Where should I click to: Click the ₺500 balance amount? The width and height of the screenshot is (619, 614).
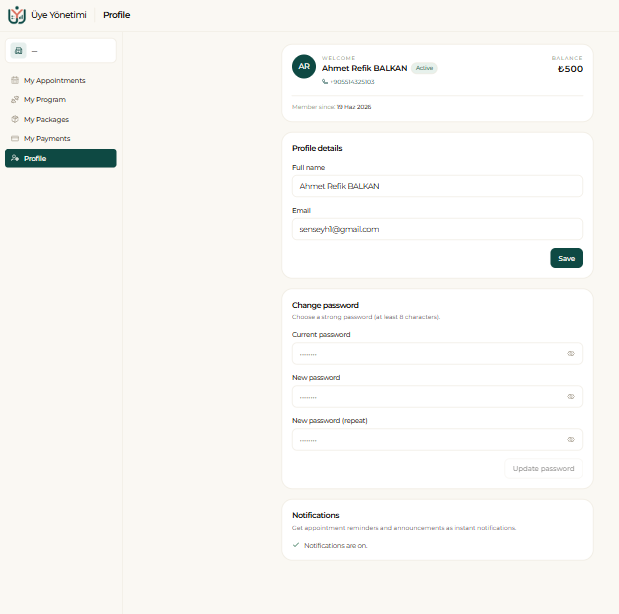point(570,69)
